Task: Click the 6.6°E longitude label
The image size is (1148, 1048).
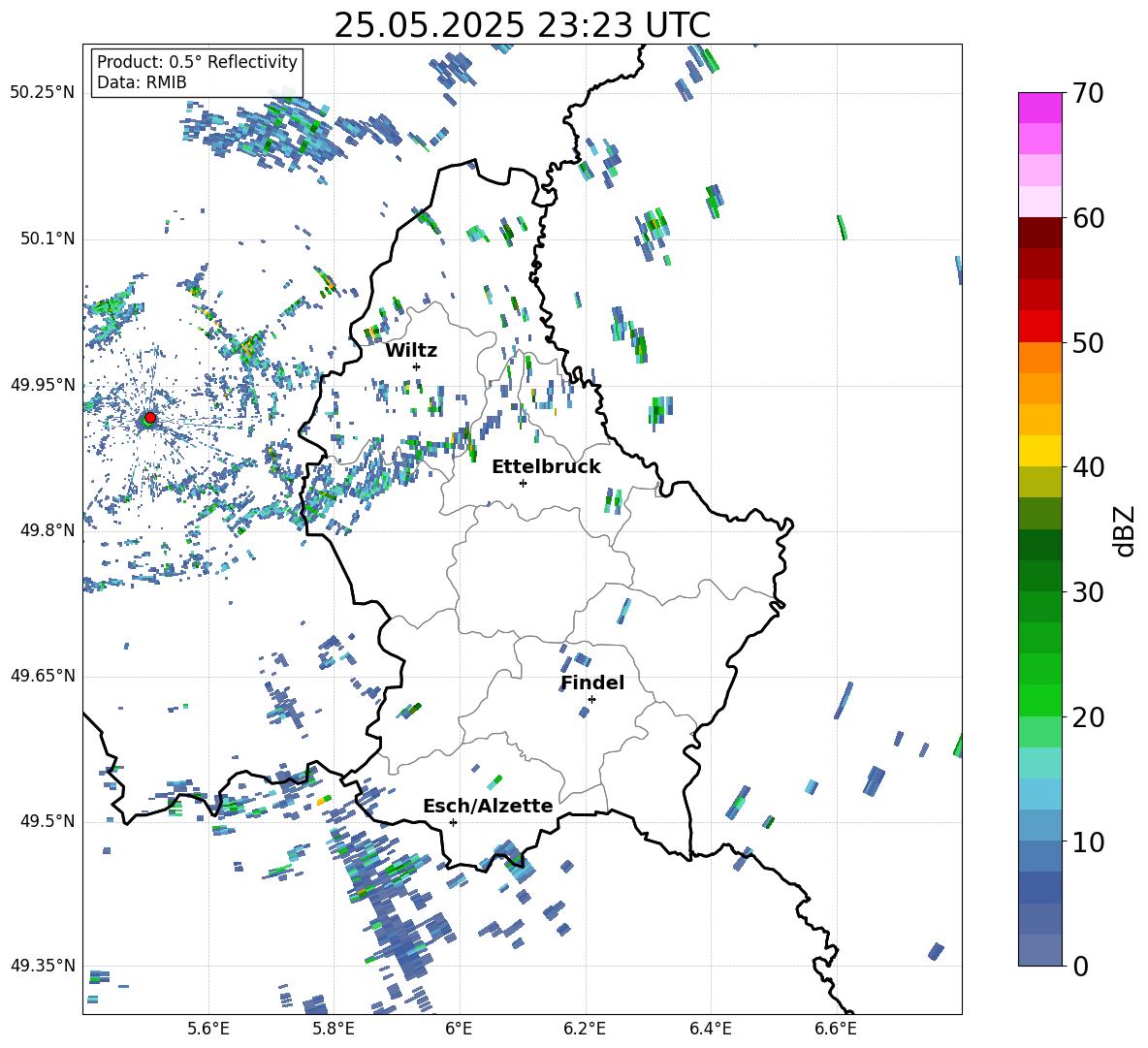Action: pos(836,1029)
